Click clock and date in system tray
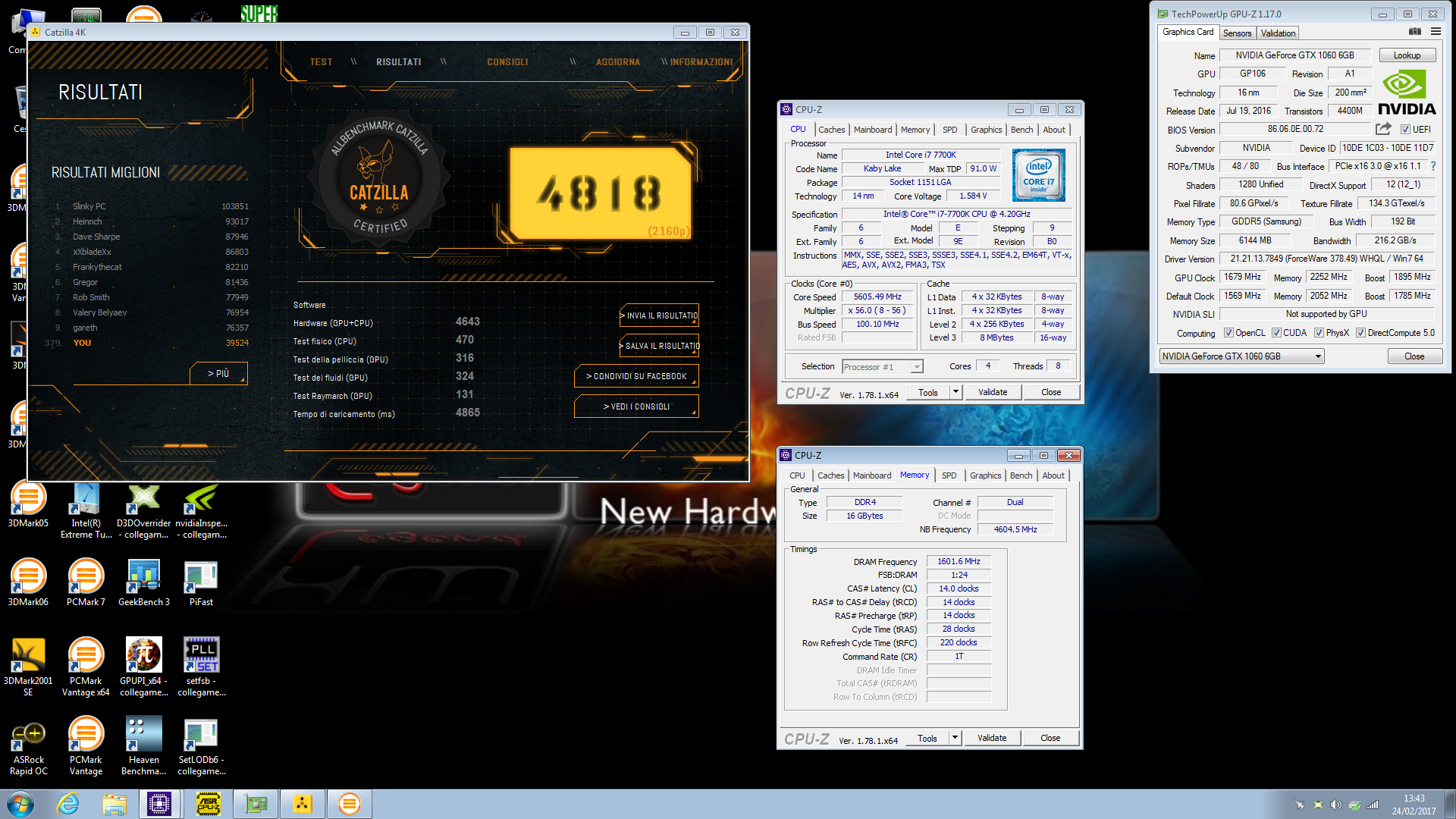This screenshot has height=819, width=1456. 1414,805
